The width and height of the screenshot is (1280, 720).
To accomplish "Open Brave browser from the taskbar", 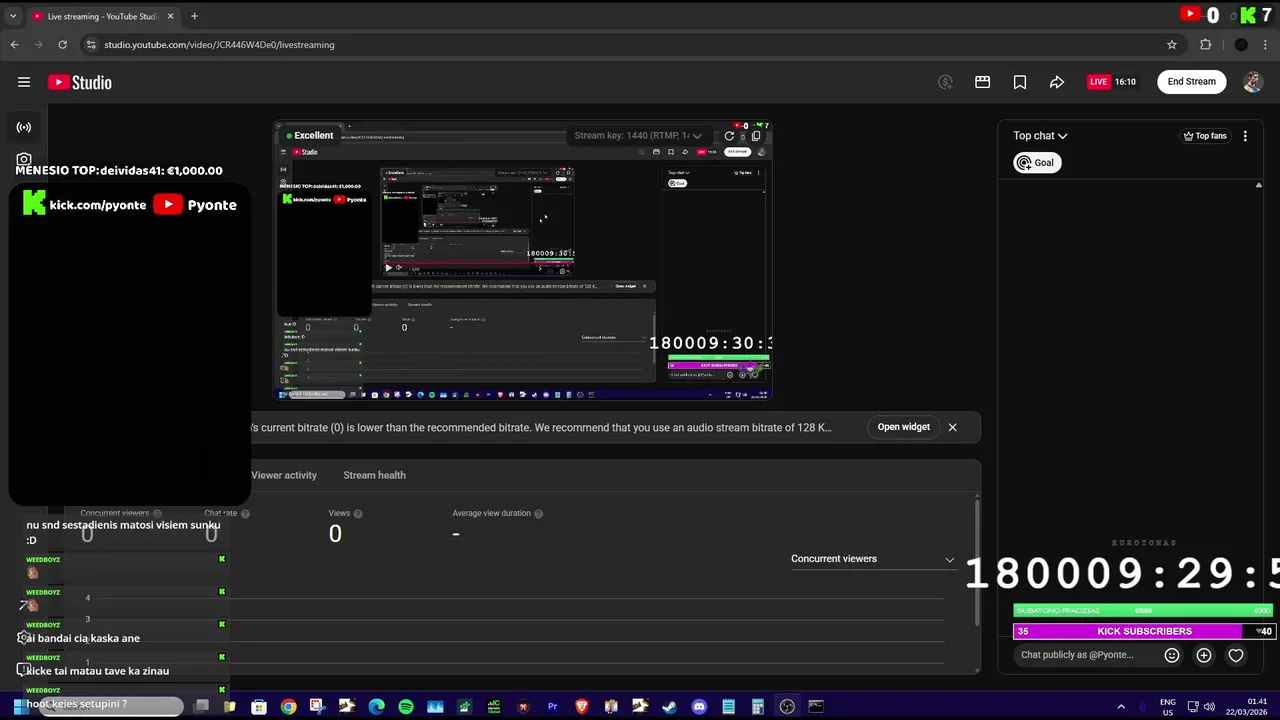I will [582, 707].
